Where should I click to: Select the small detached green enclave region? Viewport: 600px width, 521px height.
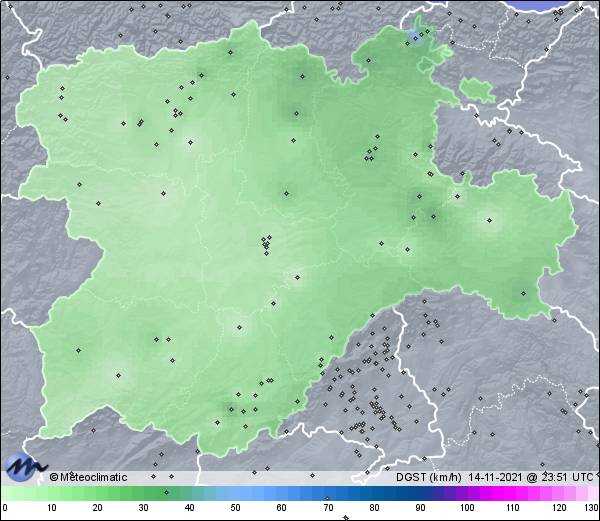(478, 90)
